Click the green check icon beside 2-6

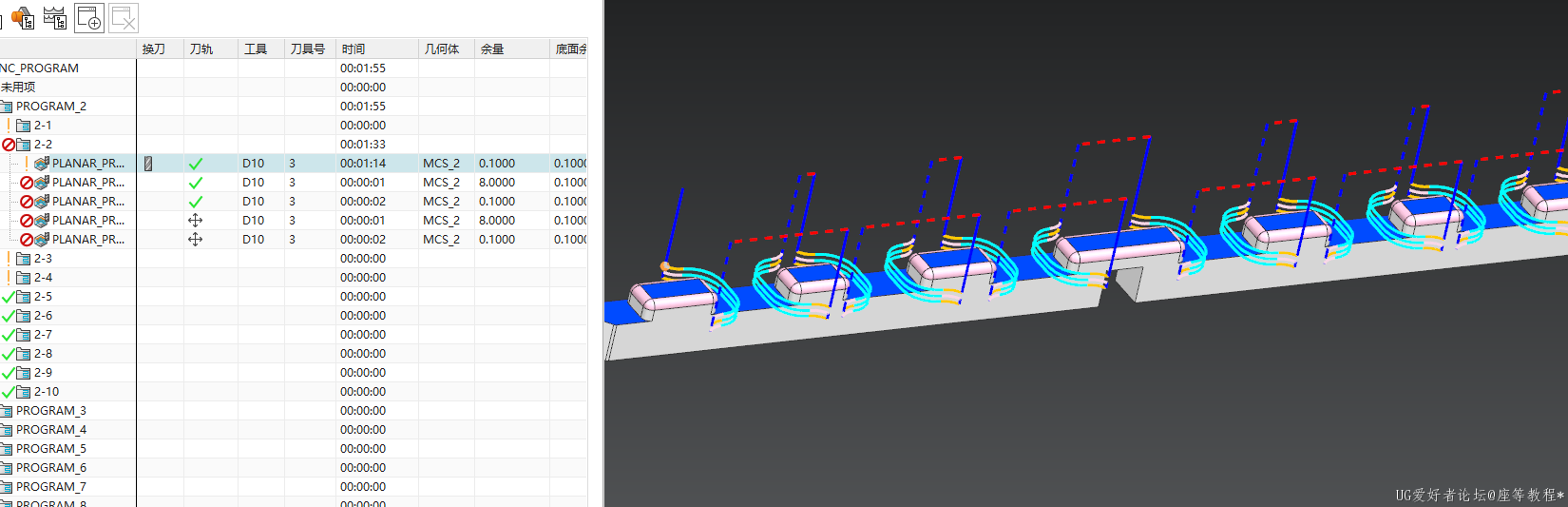point(9,316)
